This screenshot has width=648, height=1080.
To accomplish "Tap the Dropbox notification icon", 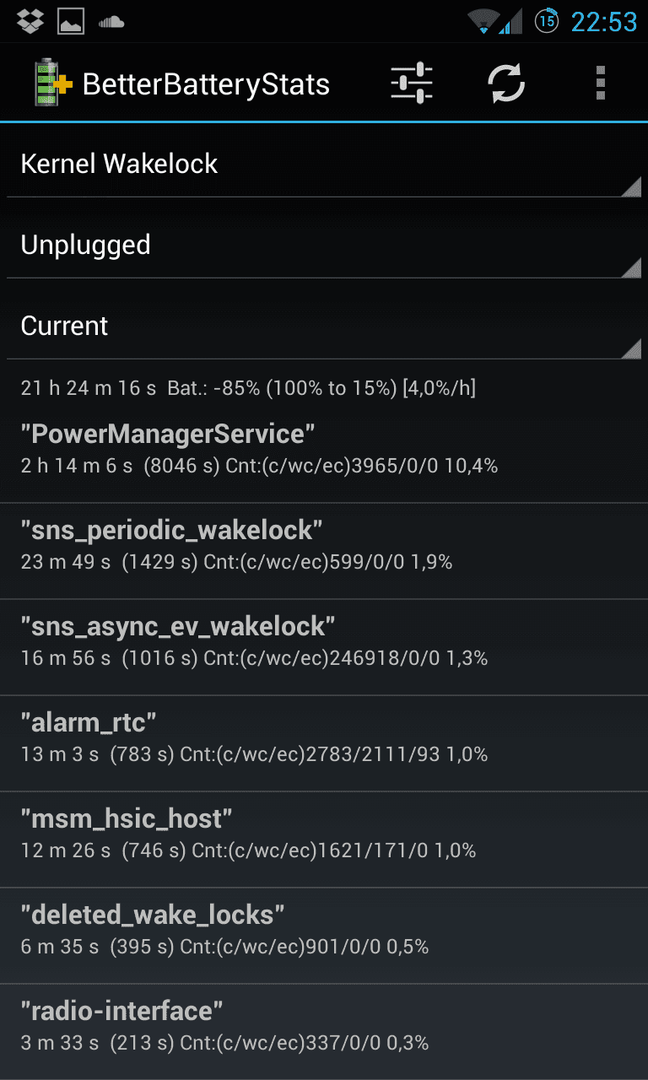I will pyautogui.click(x=30, y=22).
